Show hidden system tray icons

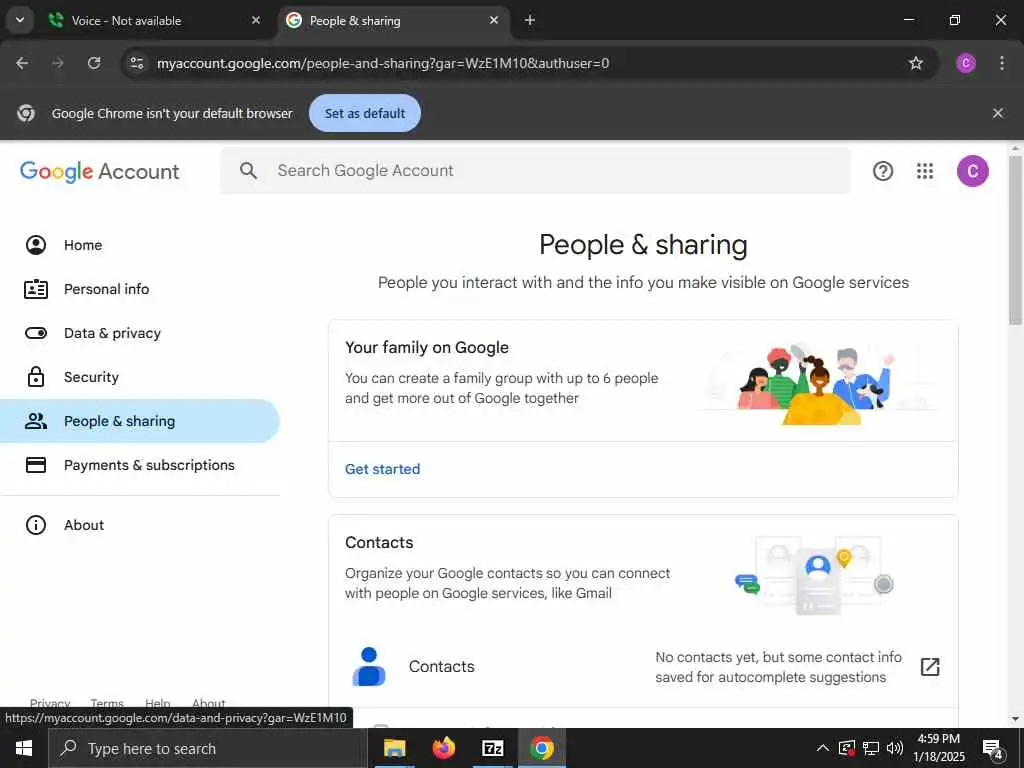[823, 748]
